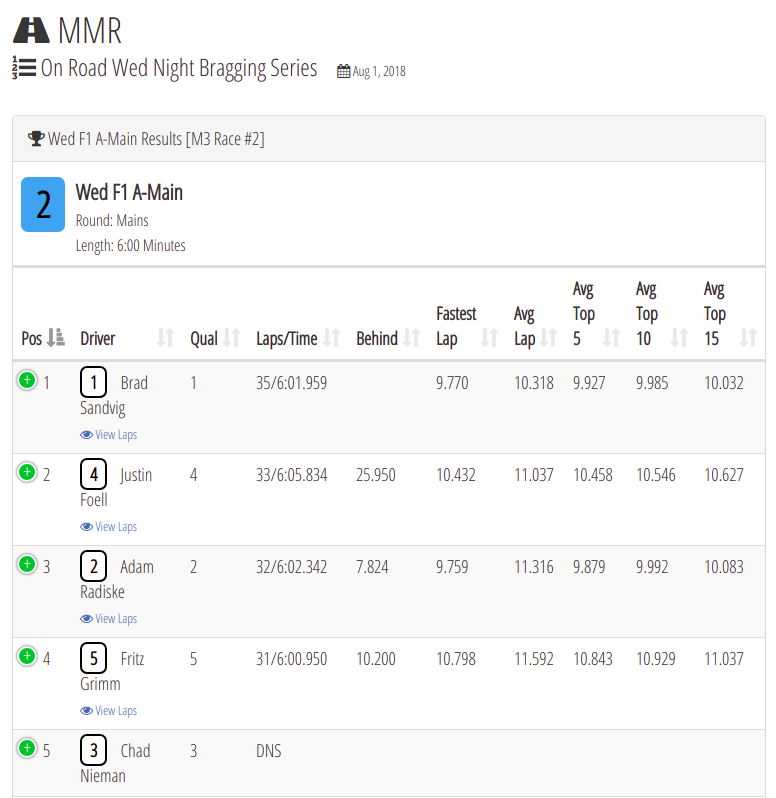Click the trophy icon in results header
The width and height of the screenshot is (776, 798).
[36, 138]
